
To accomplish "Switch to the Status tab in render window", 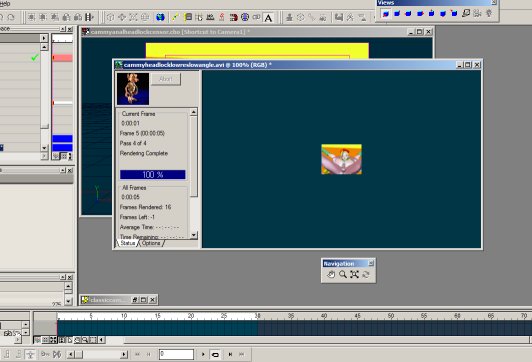I will tap(128, 243).
